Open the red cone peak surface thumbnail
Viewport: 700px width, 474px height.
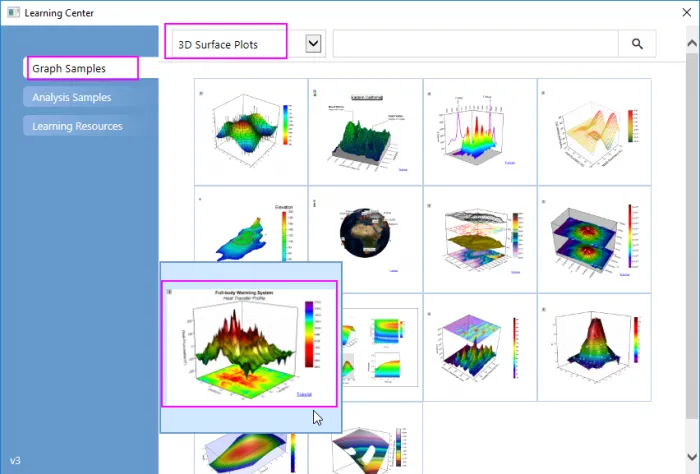[594, 347]
